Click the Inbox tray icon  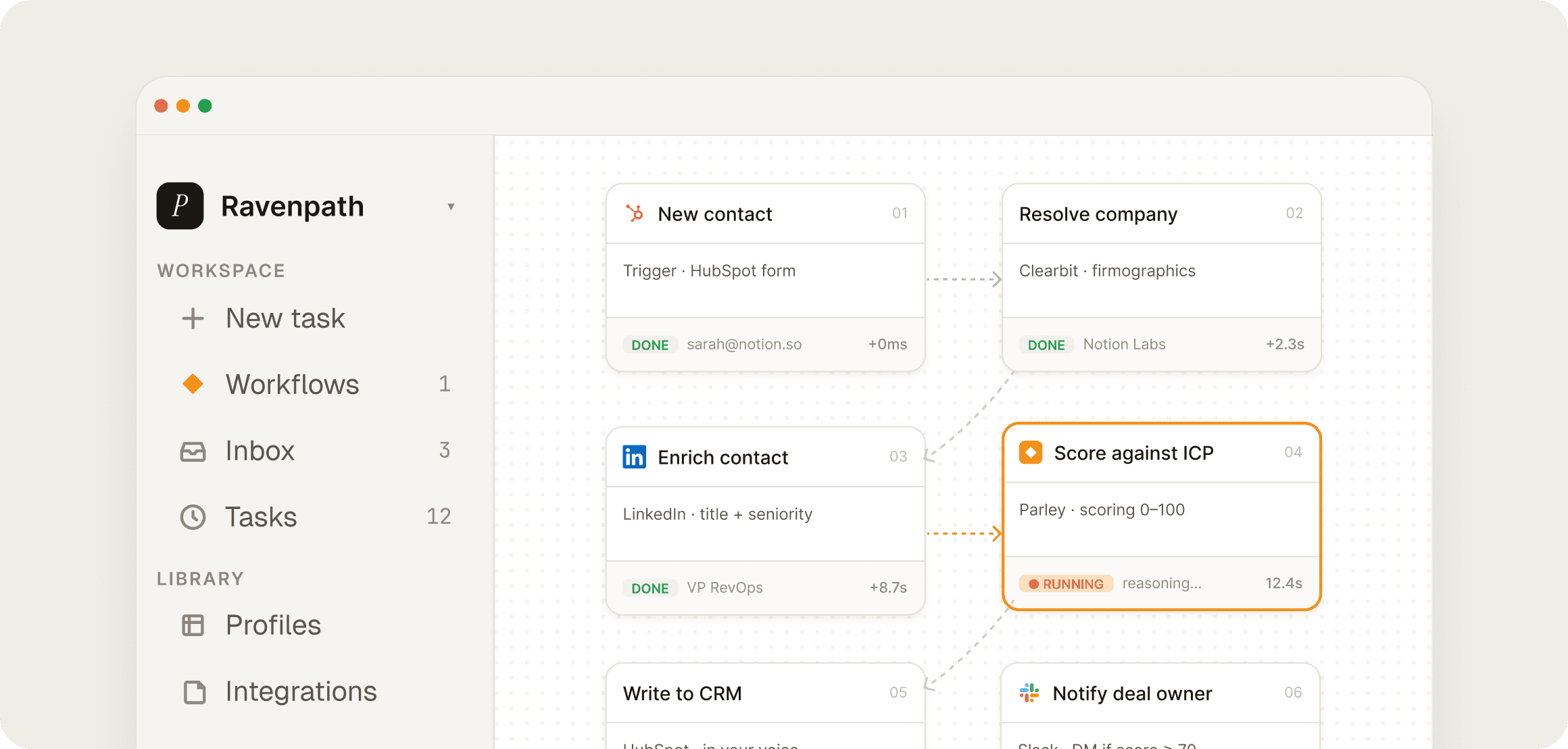pyautogui.click(x=193, y=451)
